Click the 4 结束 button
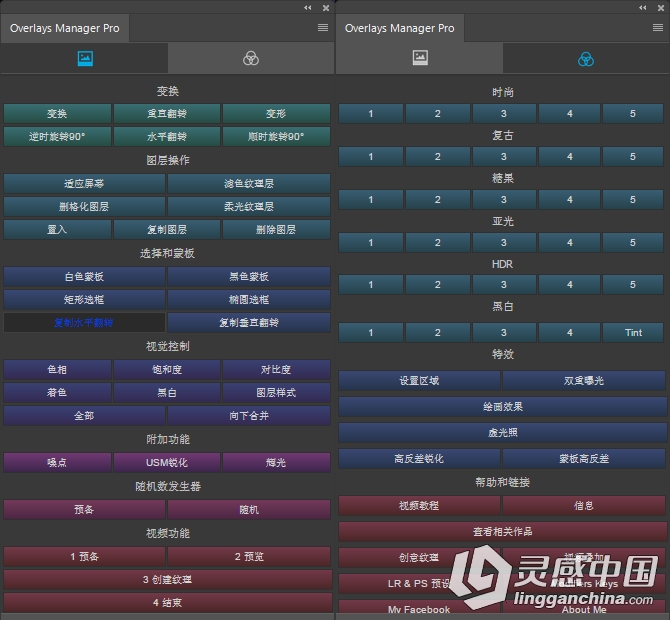The width and height of the screenshot is (670, 620). pos(167,603)
